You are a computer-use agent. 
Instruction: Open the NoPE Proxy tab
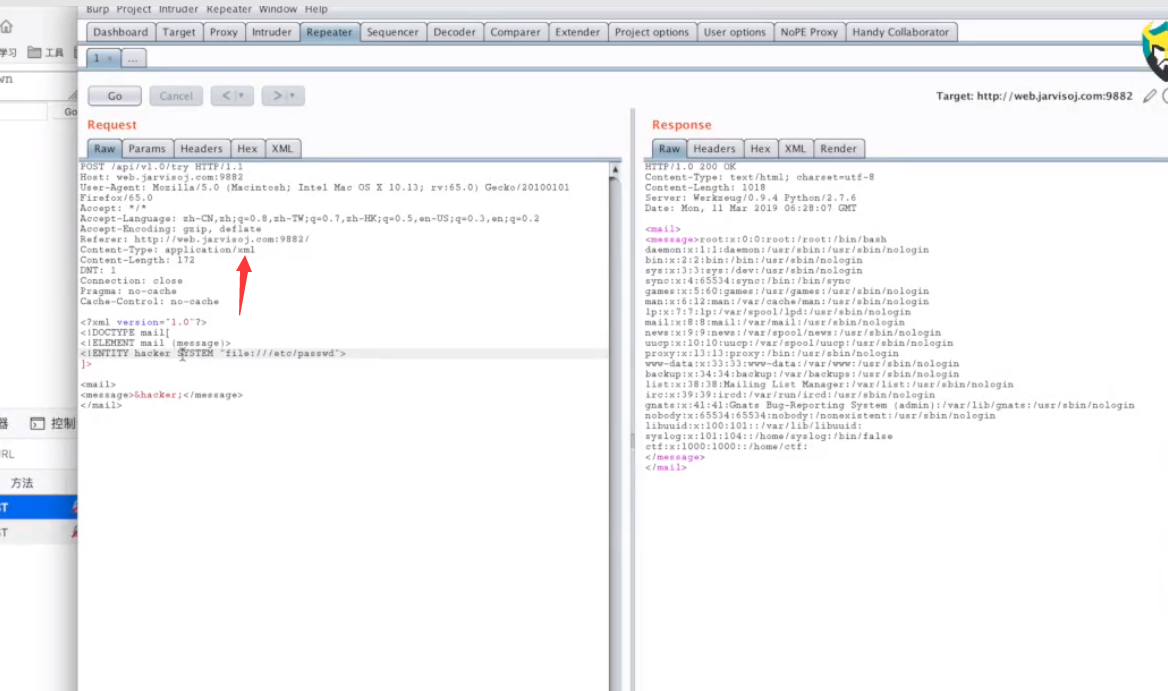pos(809,32)
